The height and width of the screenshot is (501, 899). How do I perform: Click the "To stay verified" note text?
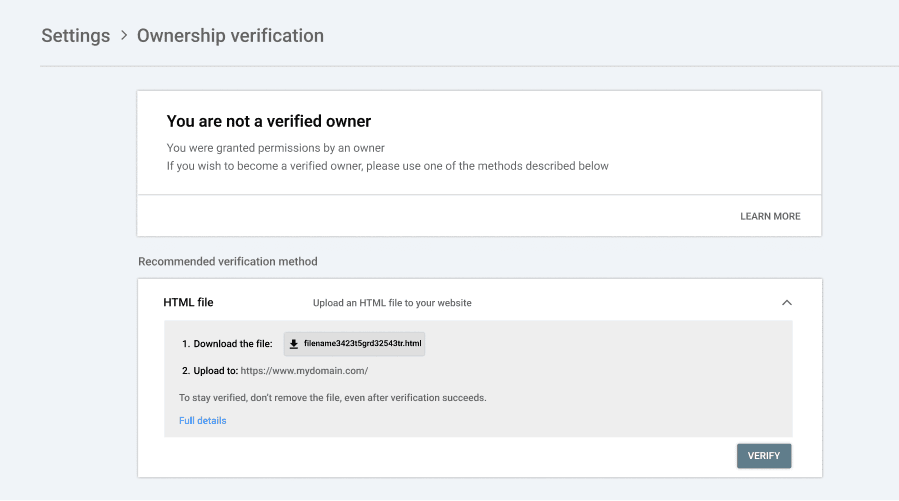coord(333,398)
